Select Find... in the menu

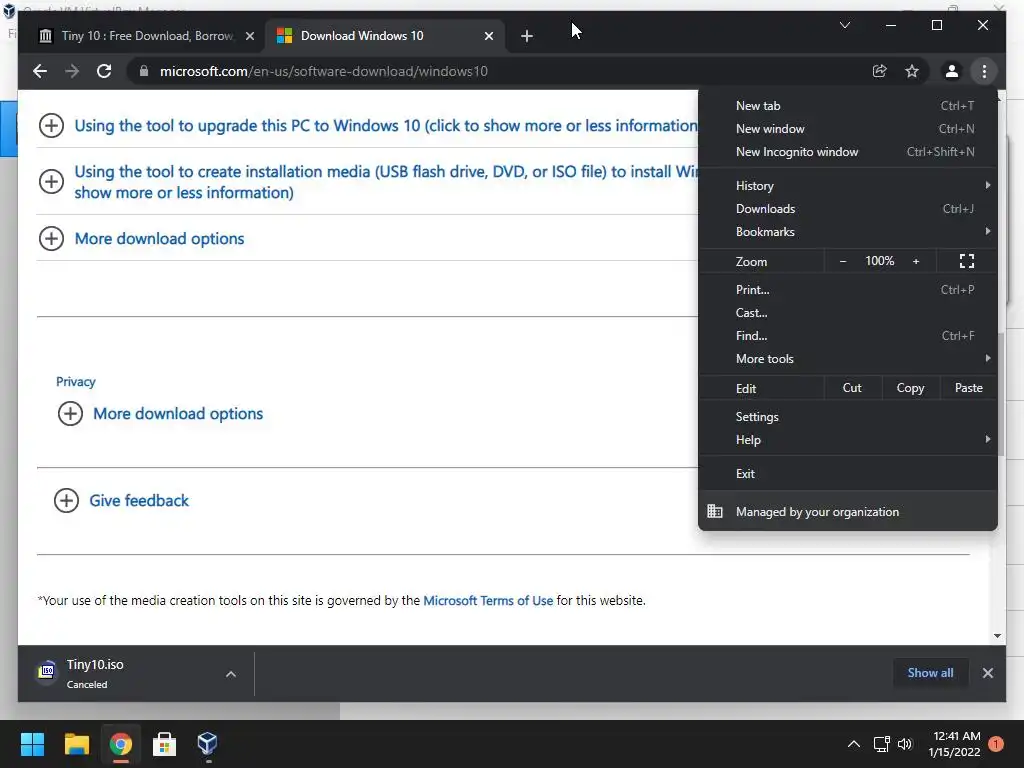tap(848, 336)
